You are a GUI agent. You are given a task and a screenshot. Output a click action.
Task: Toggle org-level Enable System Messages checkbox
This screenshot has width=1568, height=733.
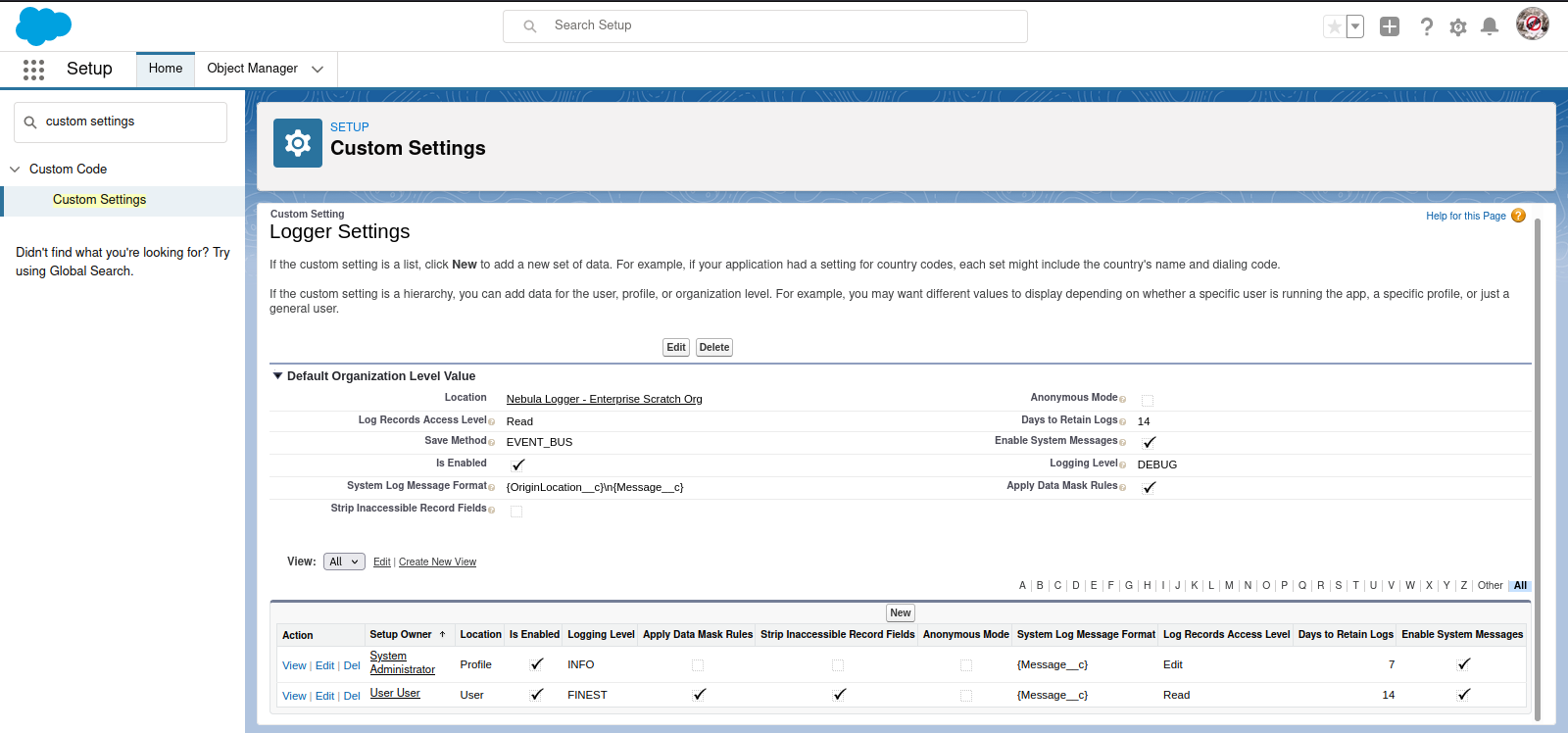1149,443
